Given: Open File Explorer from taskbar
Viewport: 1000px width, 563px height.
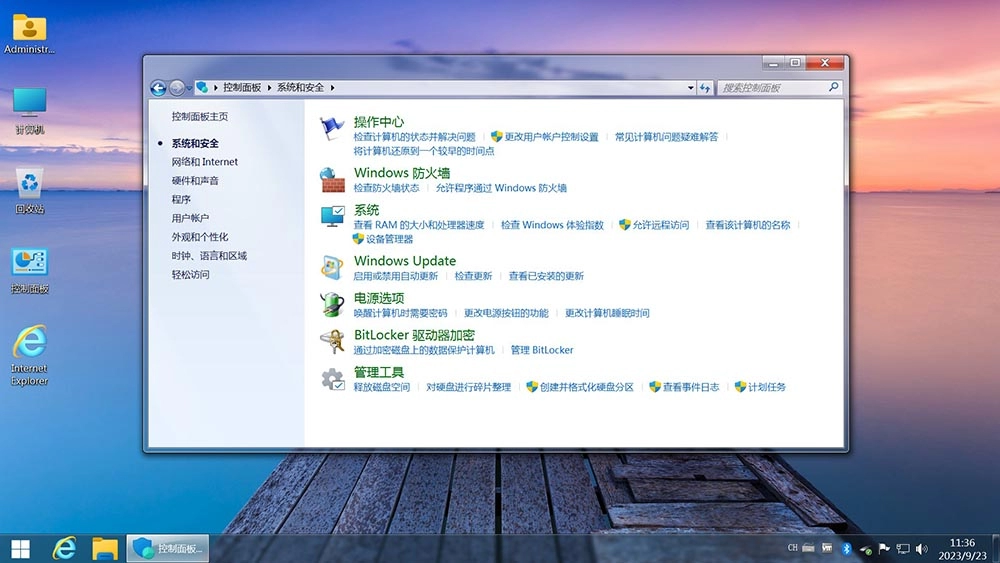Looking at the screenshot, I should click(105, 548).
